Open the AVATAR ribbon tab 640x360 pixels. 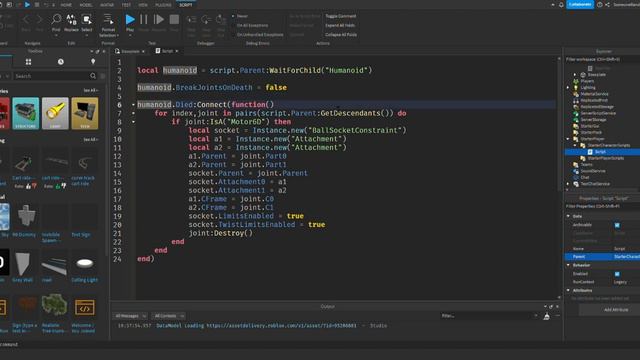click(x=107, y=5)
